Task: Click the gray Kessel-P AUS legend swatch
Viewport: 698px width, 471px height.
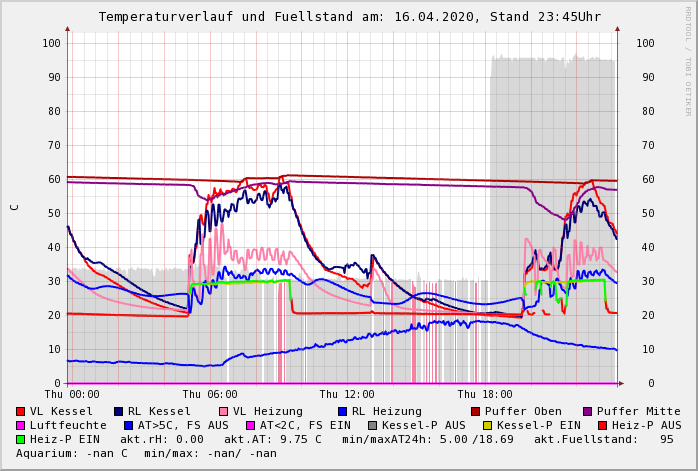Action: pos(372,426)
